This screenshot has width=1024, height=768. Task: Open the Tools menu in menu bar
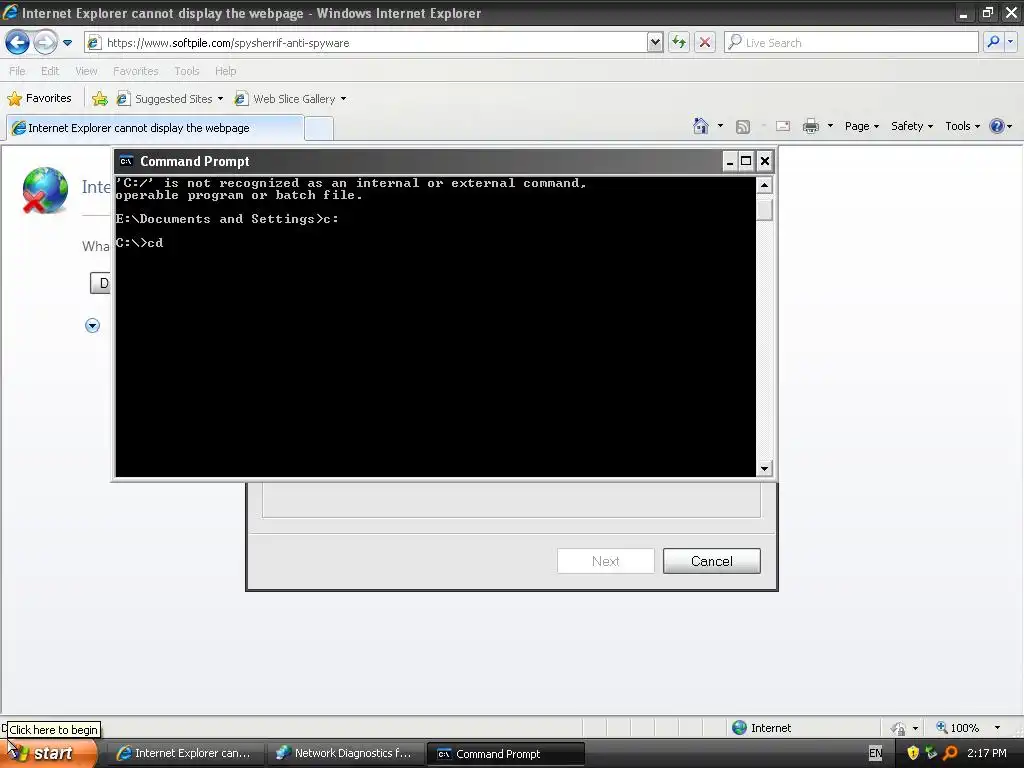[x=186, y=71]
